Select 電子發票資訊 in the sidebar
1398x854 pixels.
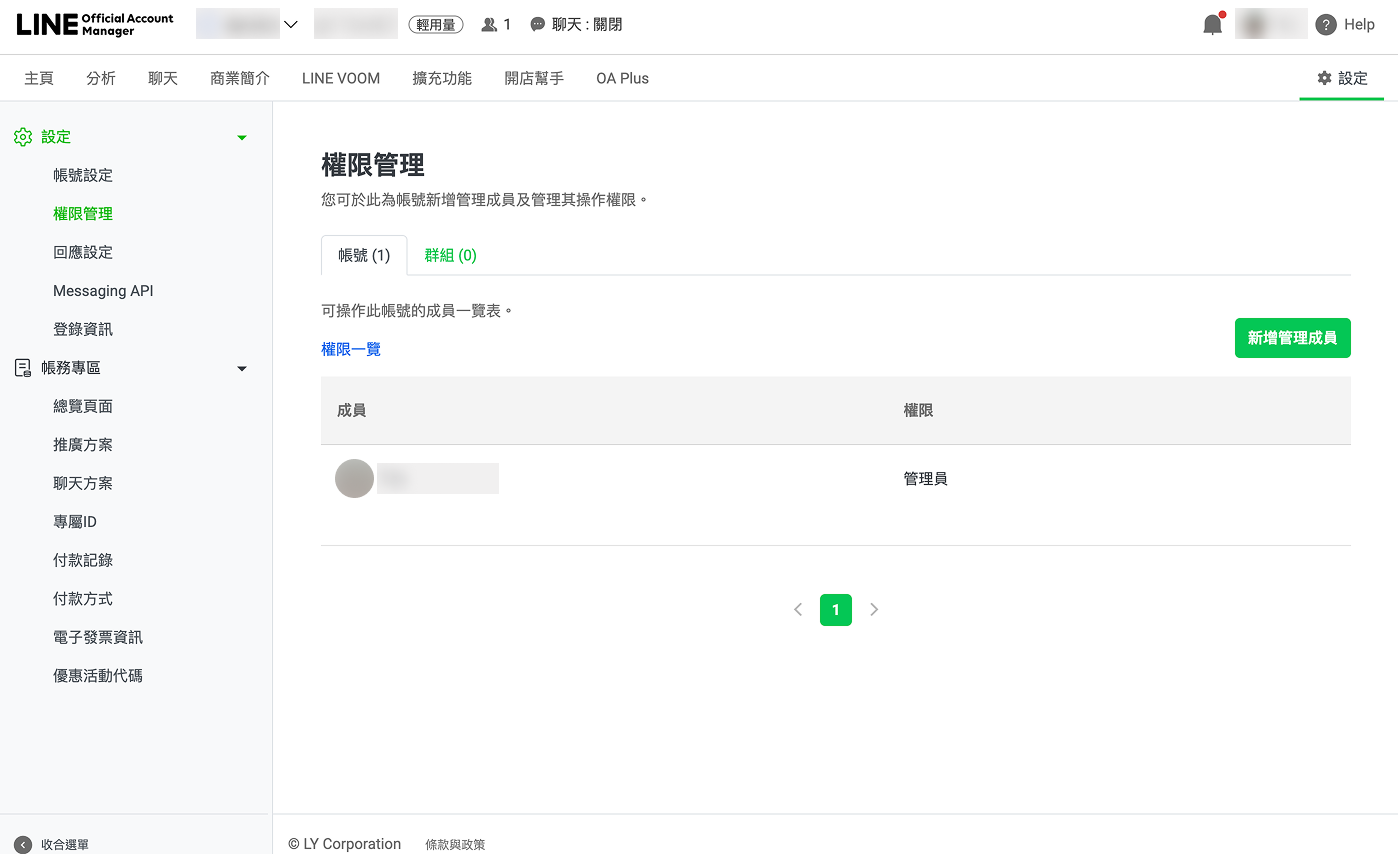pos(98,637)
